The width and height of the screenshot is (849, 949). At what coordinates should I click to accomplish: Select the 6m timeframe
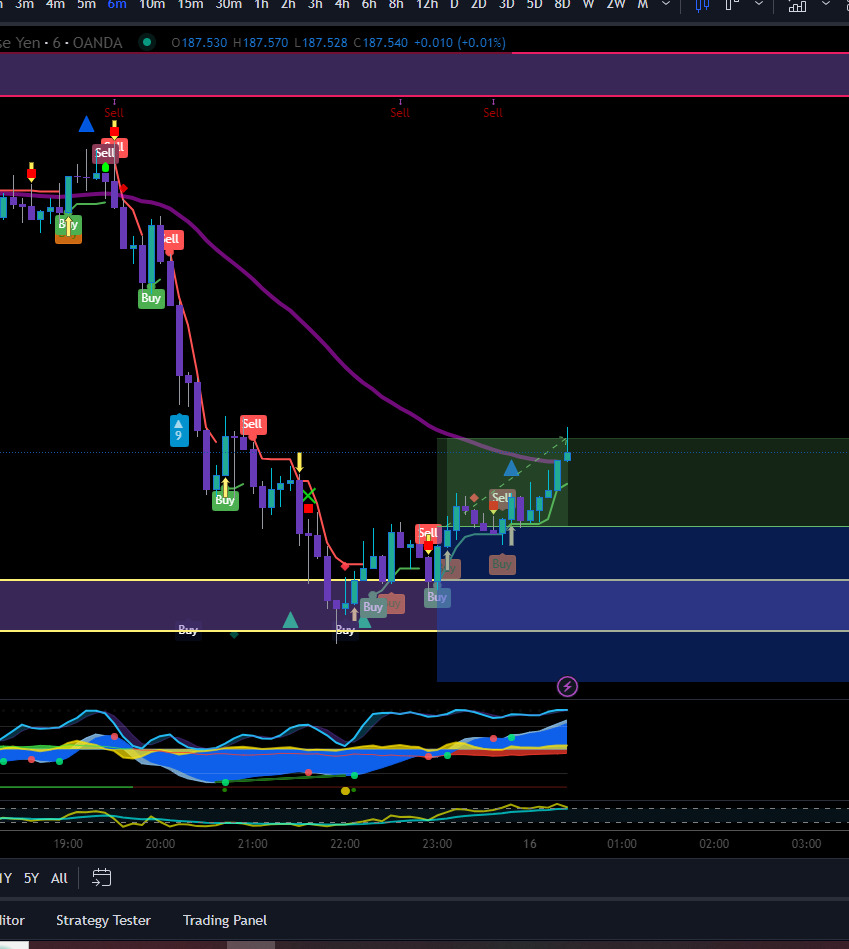(117, 5)
